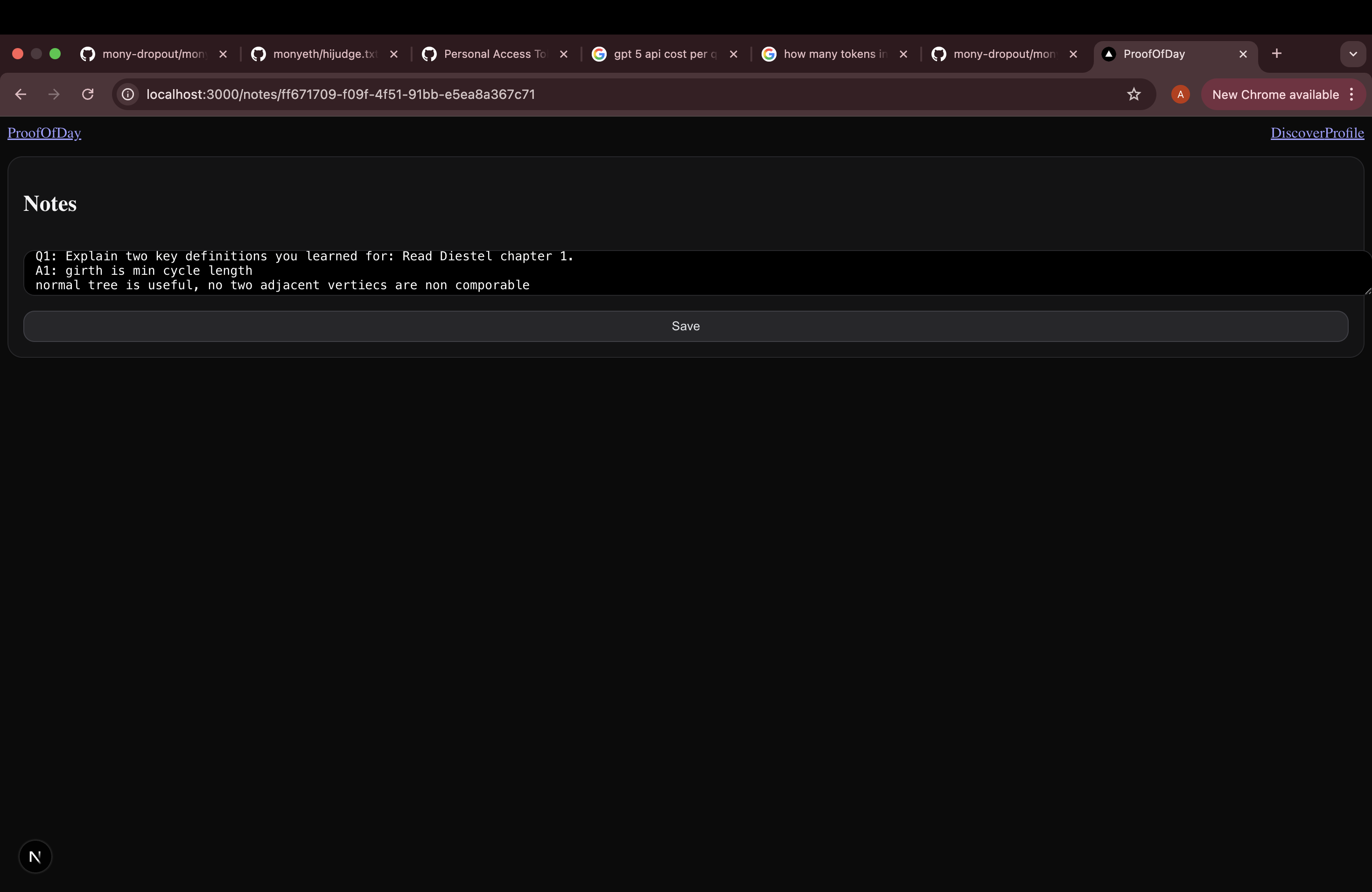Switch to monyeth/hijudge.txt tab
This screenshot has height=892, width=1372.
tap(324, 54)
